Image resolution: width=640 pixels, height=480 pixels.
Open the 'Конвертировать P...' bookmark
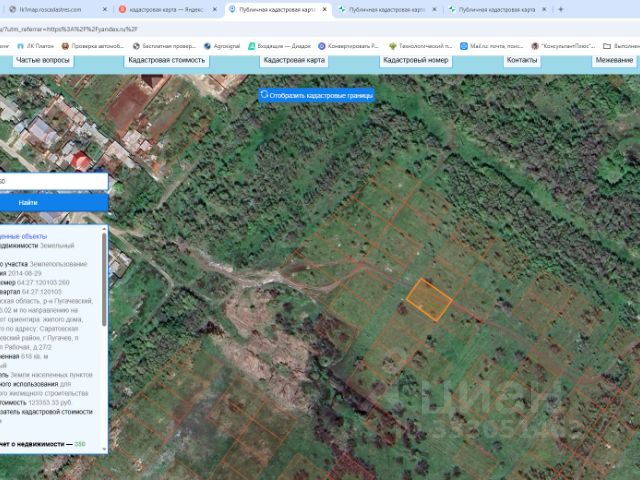click(348, 46)
